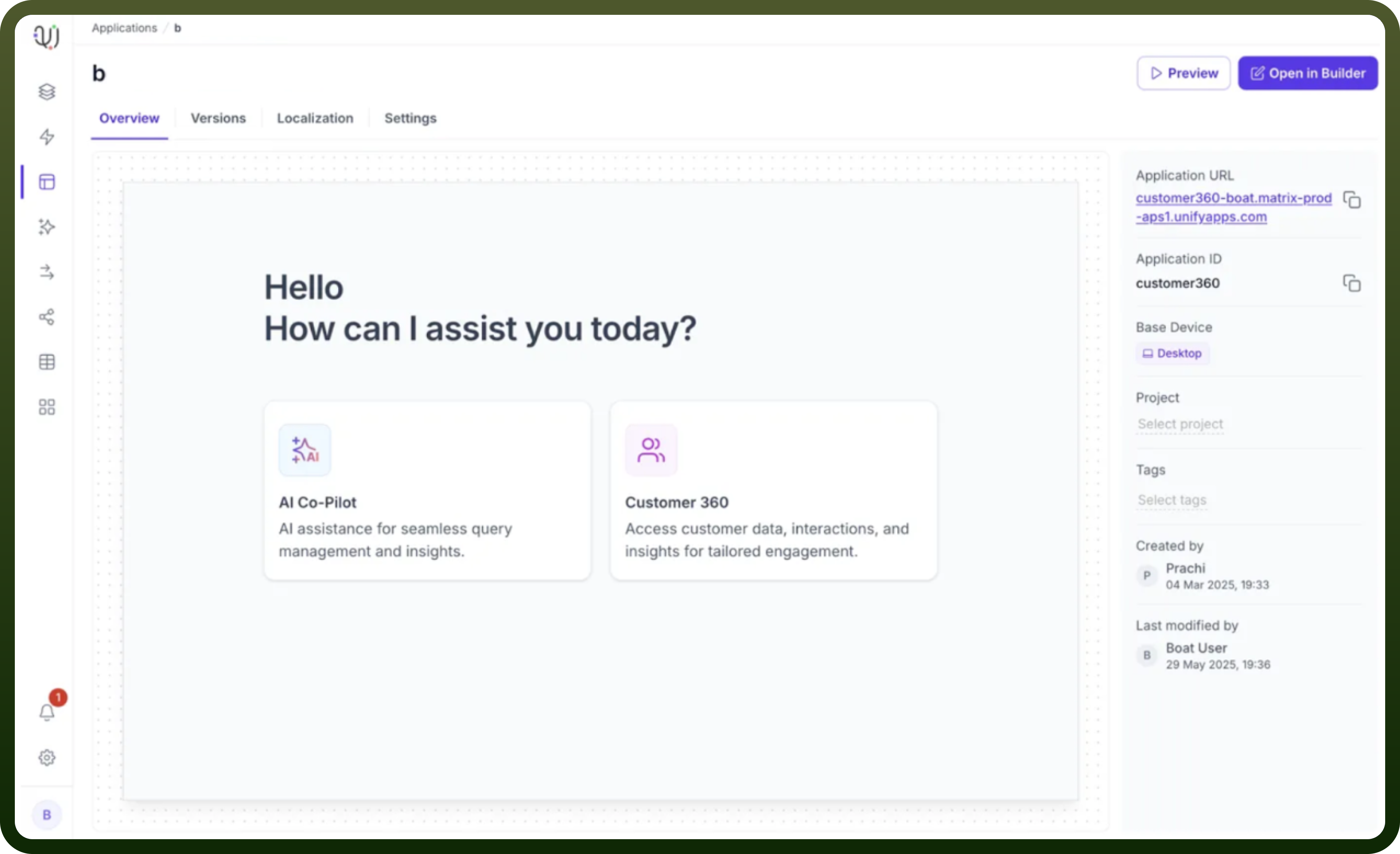Open the share nodes sidebar icon
Image resolution: width=1400 pixels, height=854 pixels.
pos(47,317)
